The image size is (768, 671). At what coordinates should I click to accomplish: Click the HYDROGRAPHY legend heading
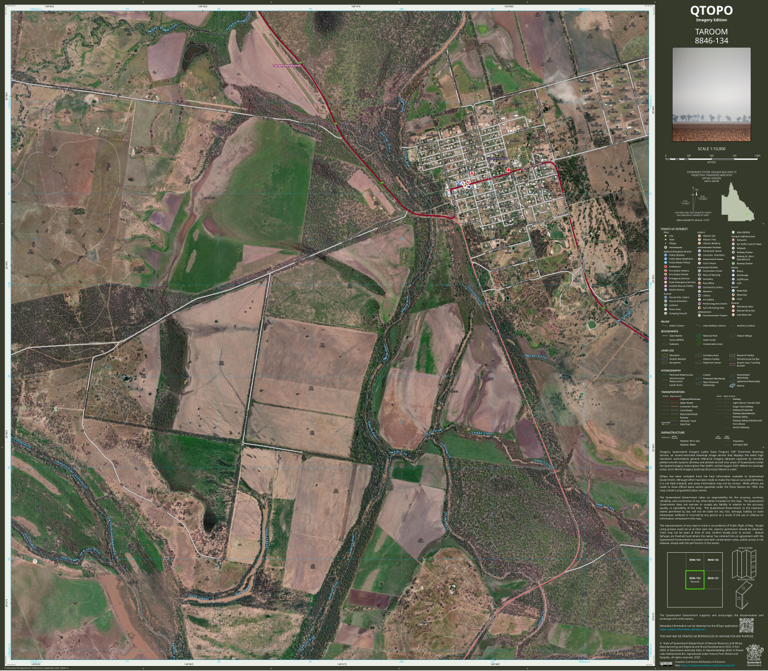click(x=671, y=371)
